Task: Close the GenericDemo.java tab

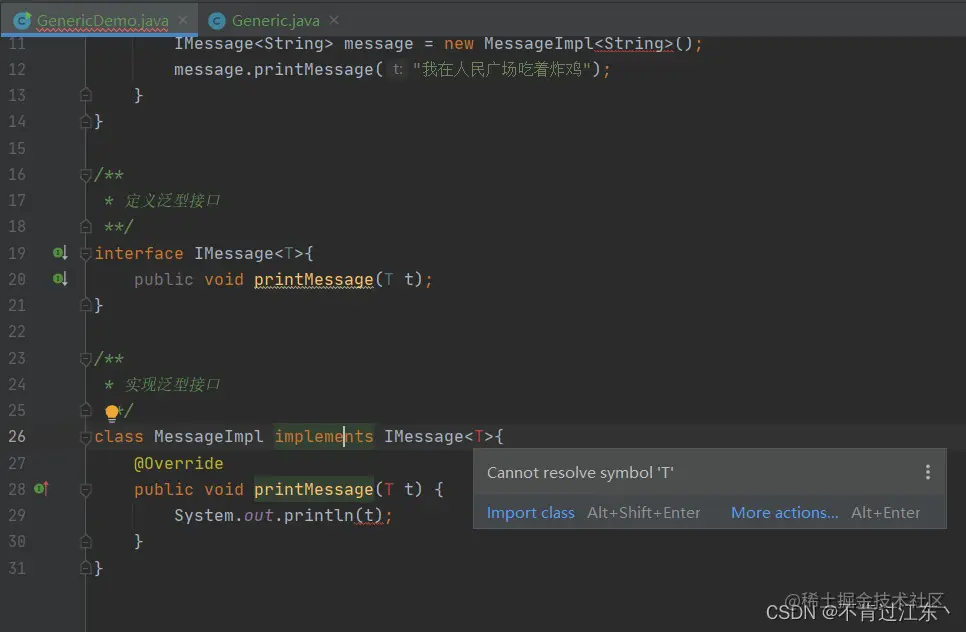Action: [183, 20]
